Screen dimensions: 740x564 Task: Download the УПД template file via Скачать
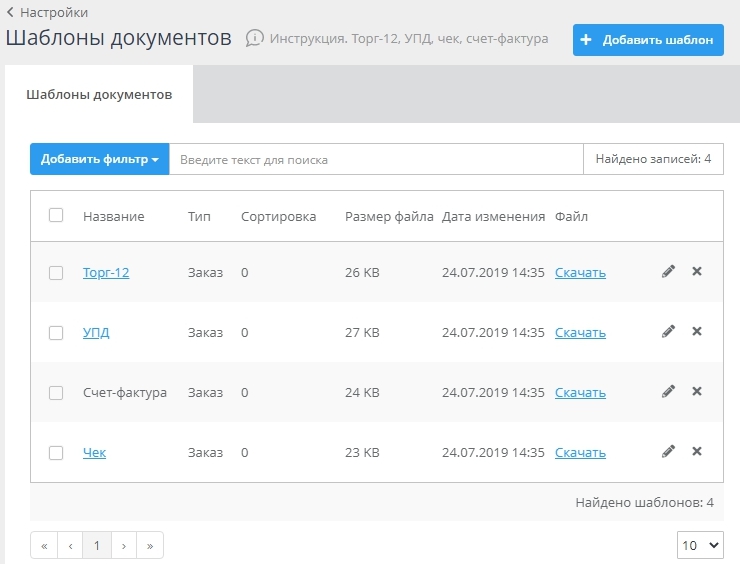pos(580,333)
